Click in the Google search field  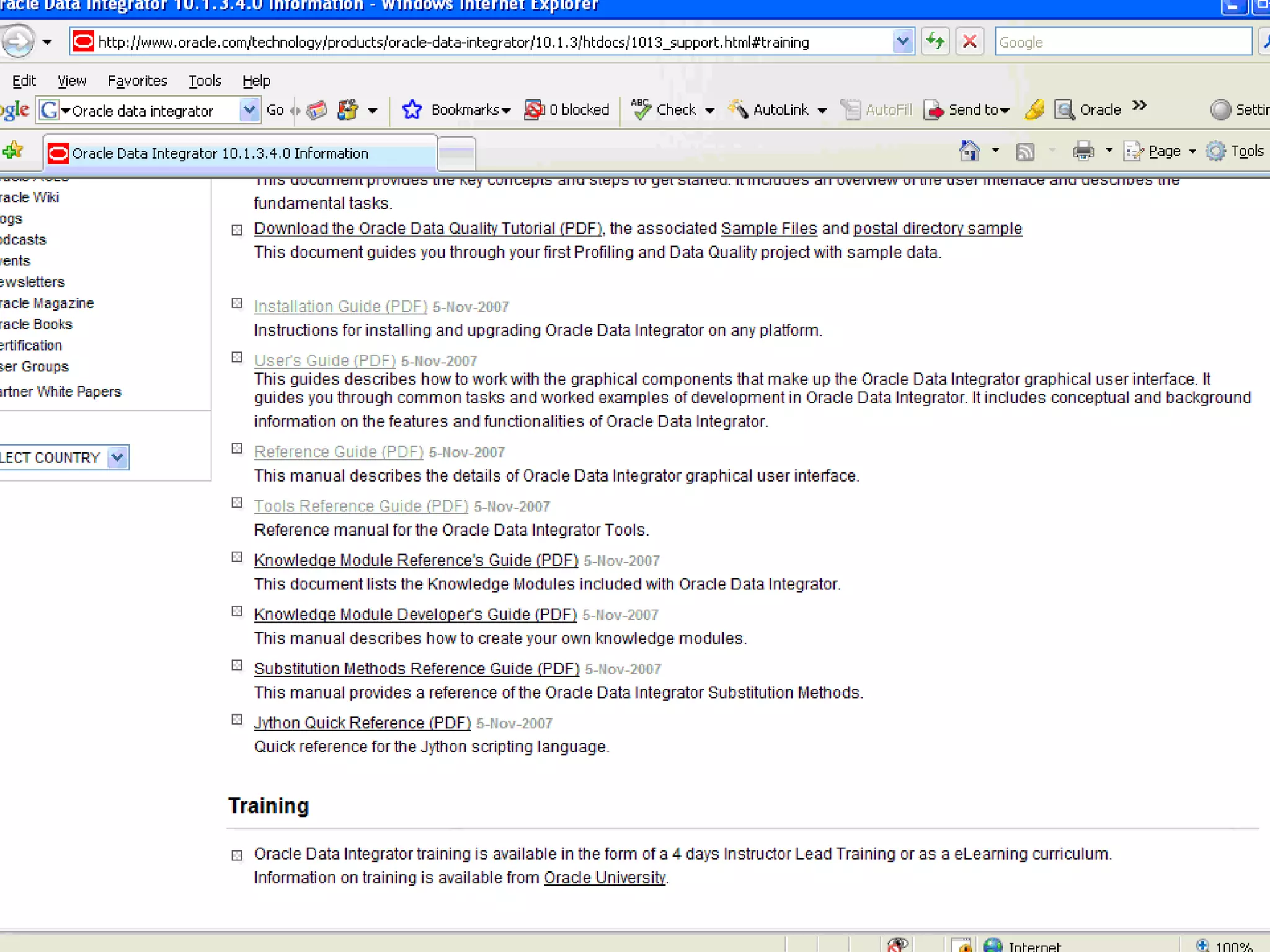coord(1122,42)
